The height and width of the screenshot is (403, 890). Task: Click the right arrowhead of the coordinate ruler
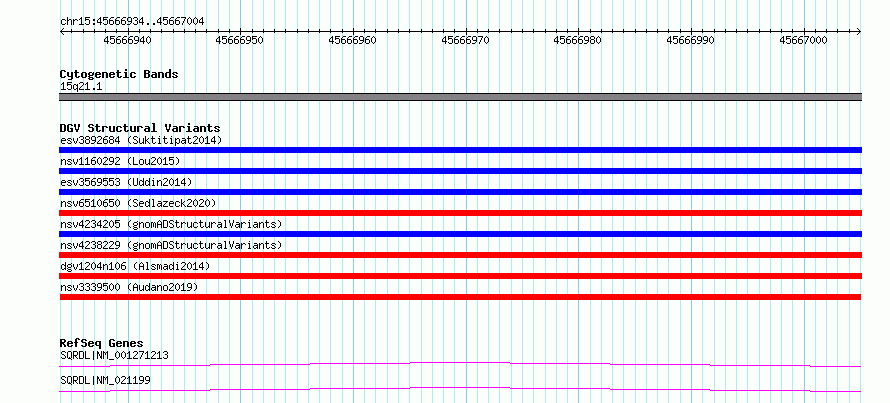pos(859,32)
